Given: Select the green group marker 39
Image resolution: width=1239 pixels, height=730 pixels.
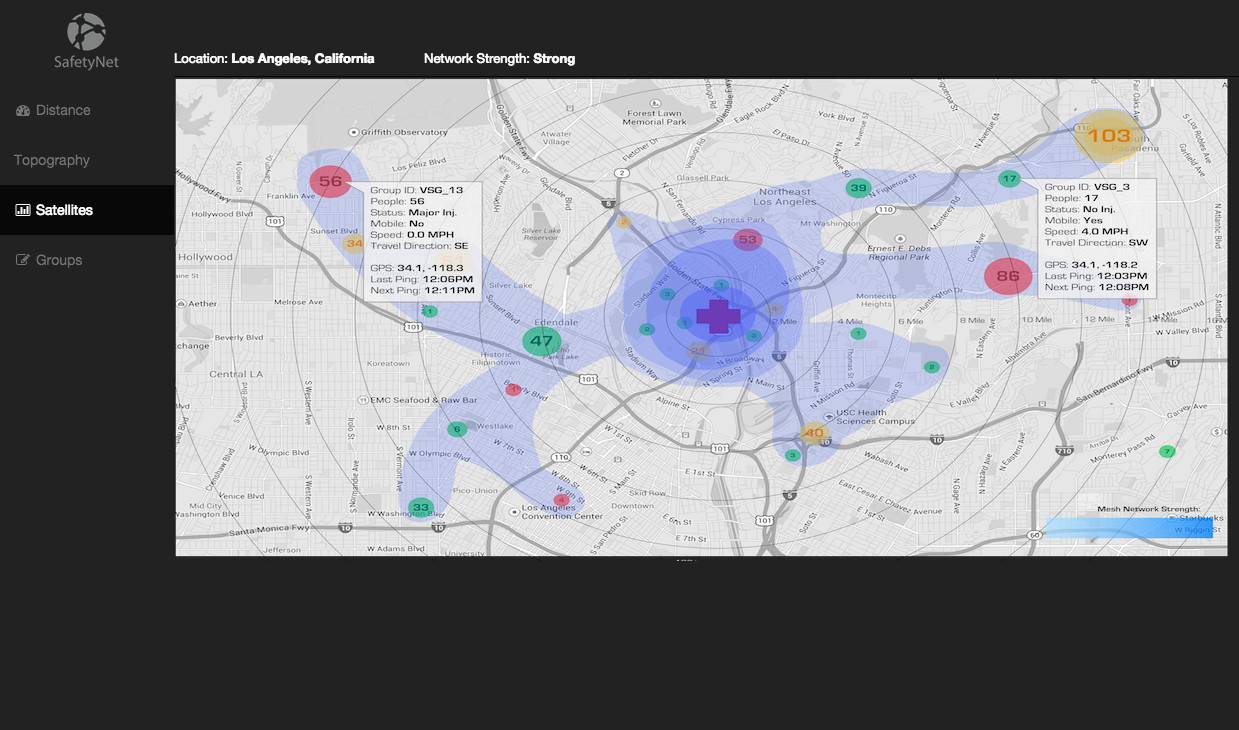Looking at the screenshot, I should (858, 187).
